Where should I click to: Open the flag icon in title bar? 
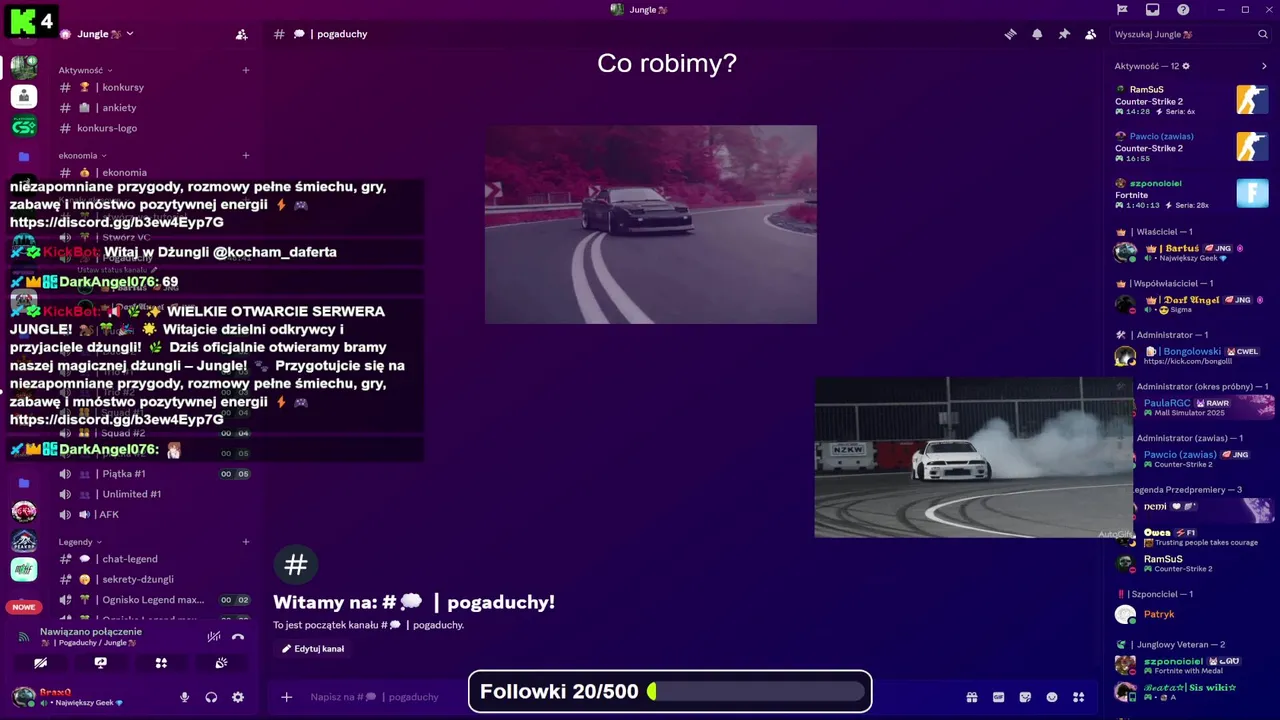[x=1122, y=10]
